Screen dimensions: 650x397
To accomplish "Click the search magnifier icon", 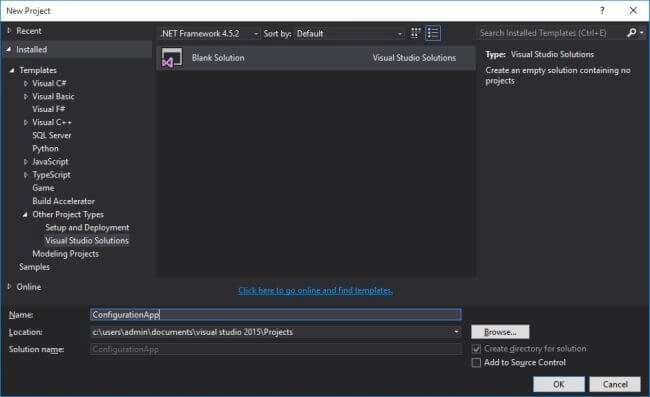I will pos(631,33).
